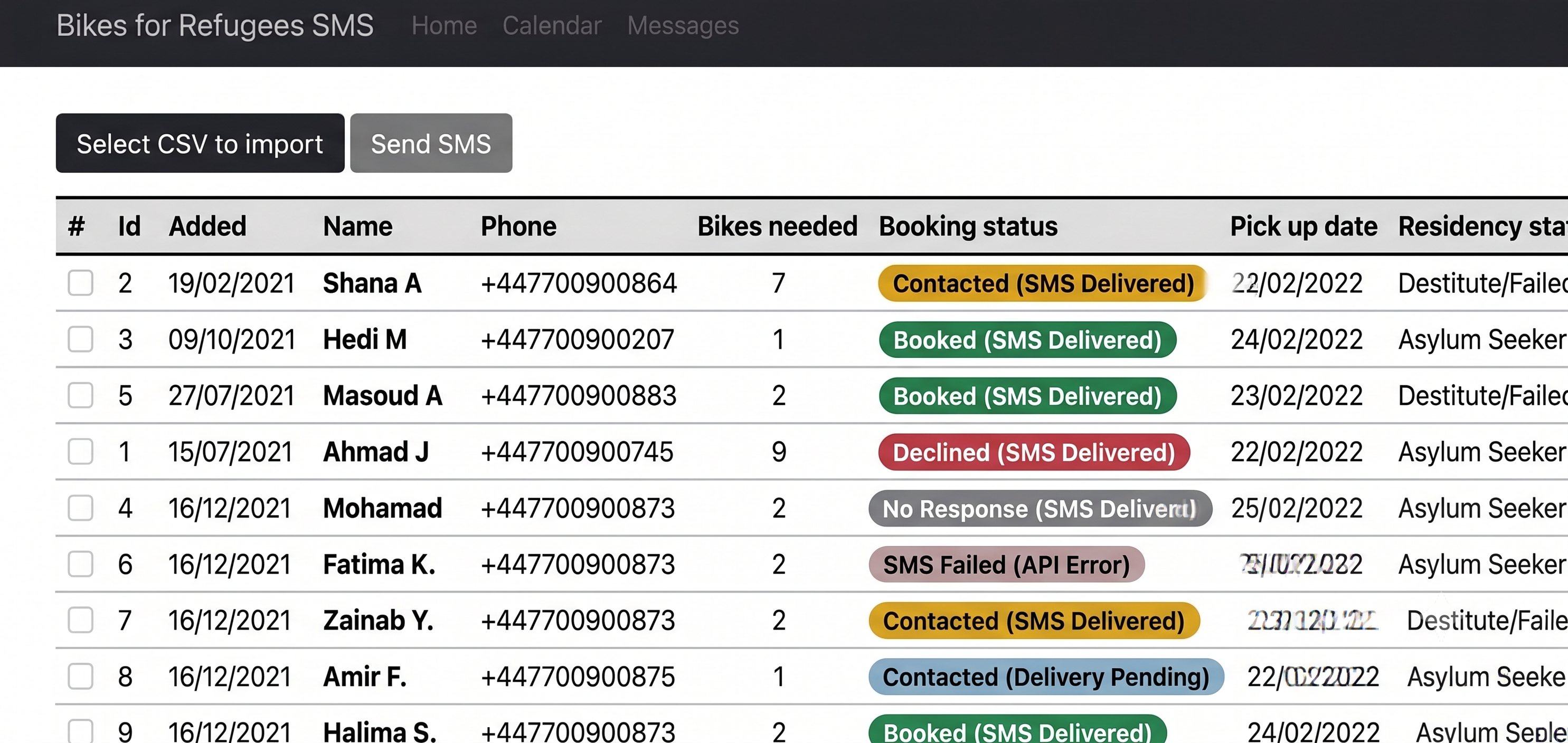
Task: Go to the Home nav item
Action: coord(445,25)
